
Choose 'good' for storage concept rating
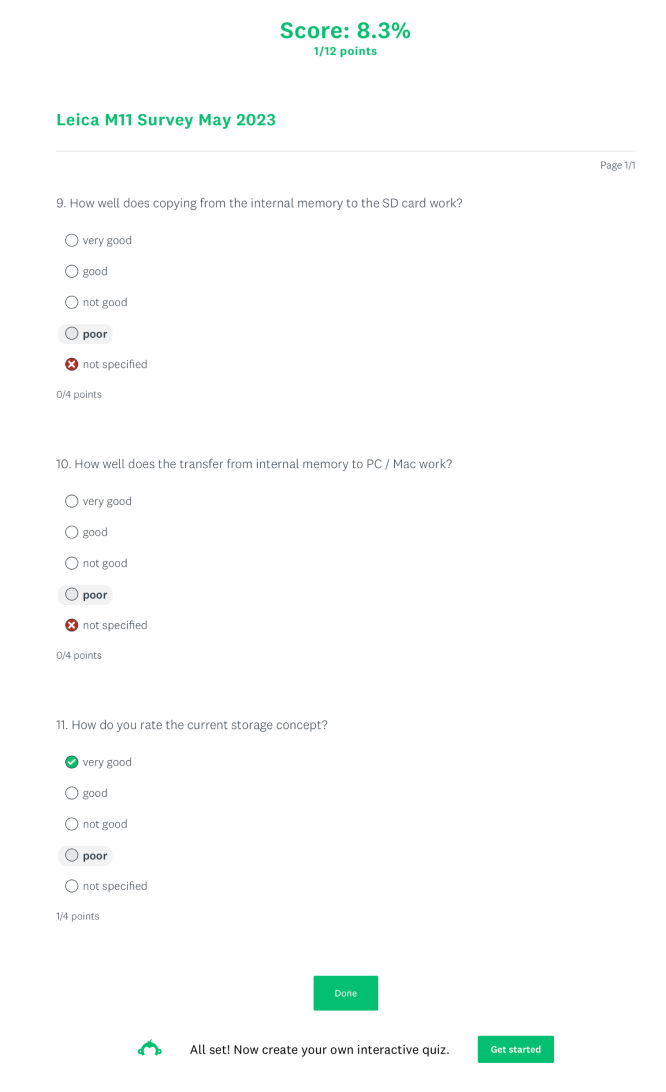click(71, 793)
